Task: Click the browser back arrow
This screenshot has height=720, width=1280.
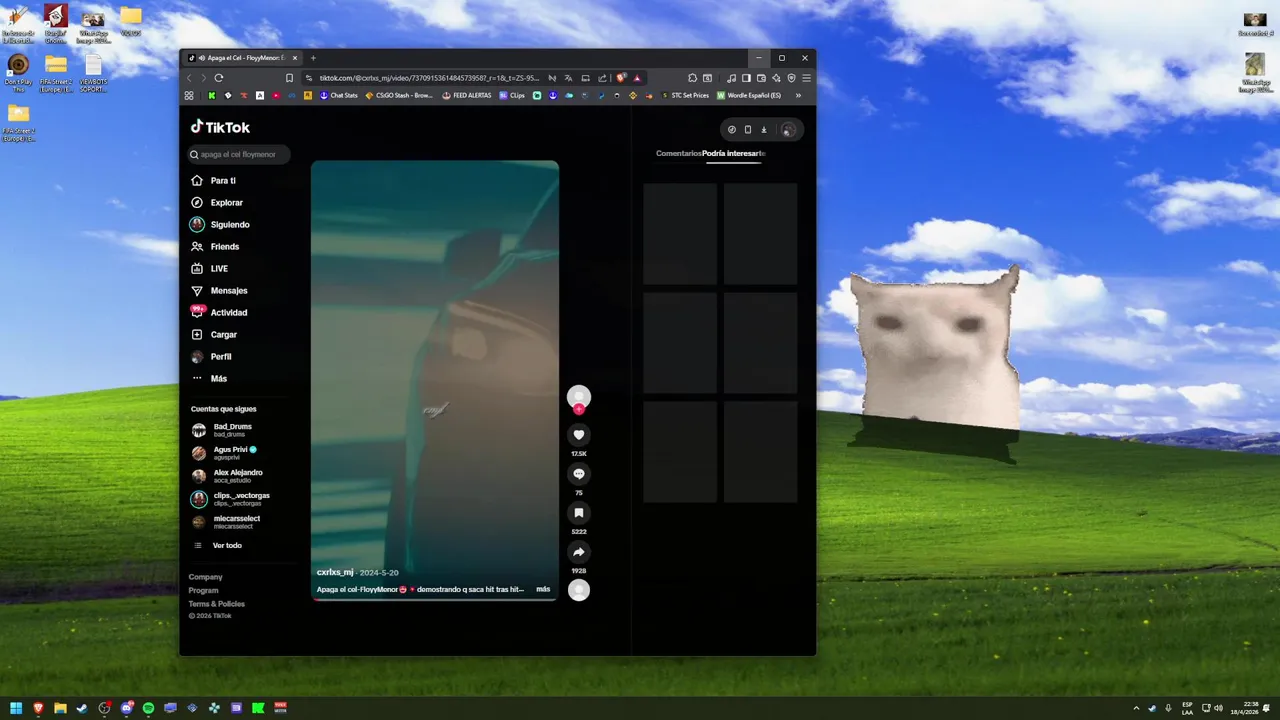Action: click(189, 78)
